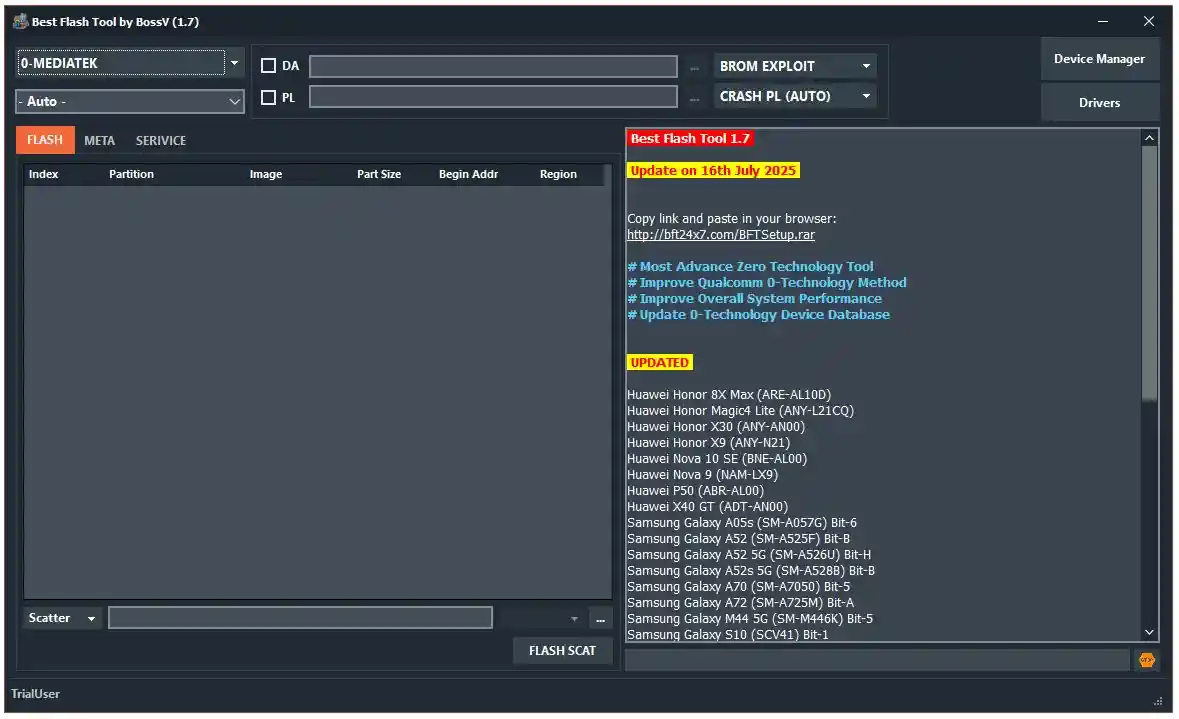Click the PL file browse ellipsis button
Screen dimensions: 1179x719
[x=694, y=98]
